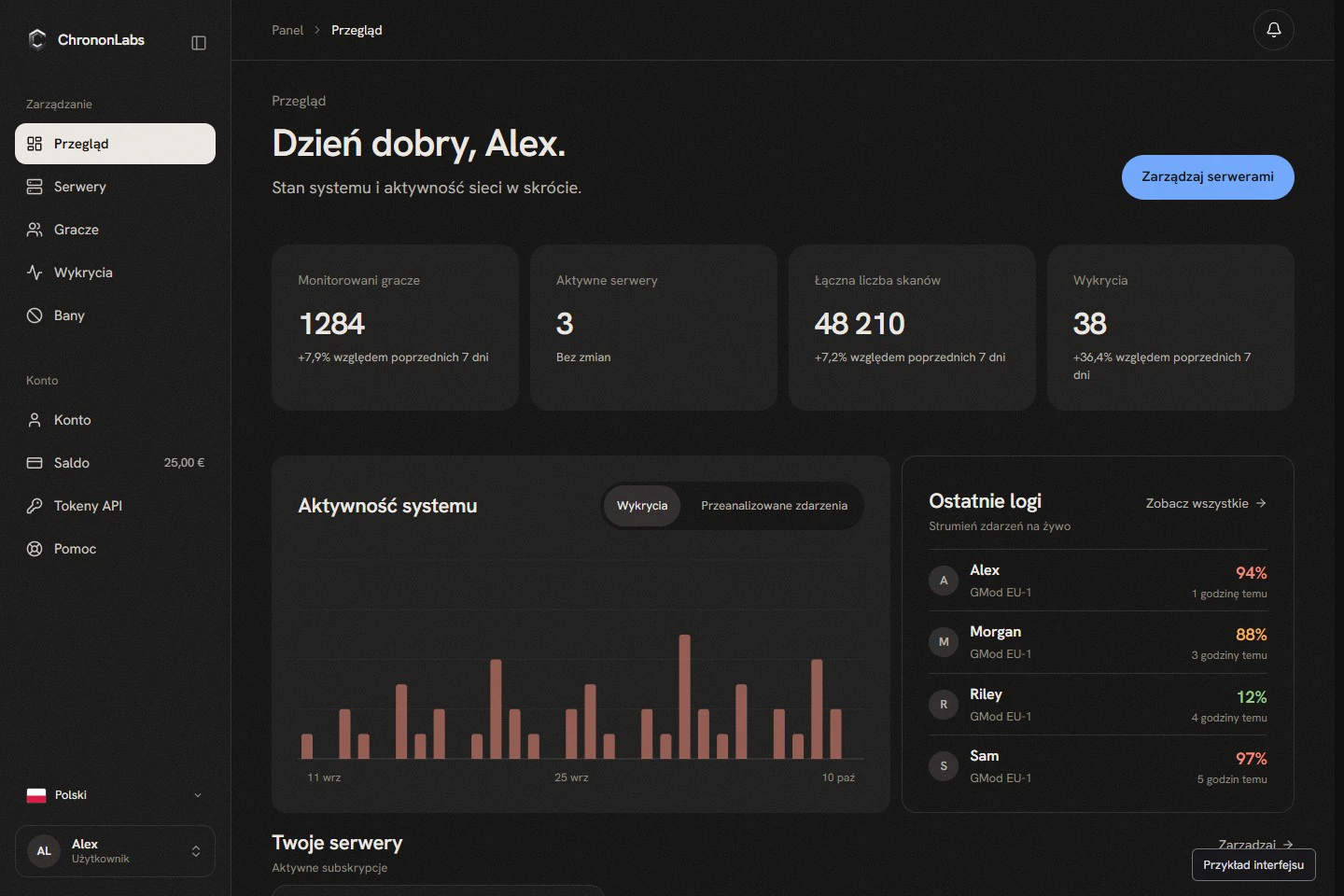
Task: Switch chart to Wykrycia
Action: [642, 506]
